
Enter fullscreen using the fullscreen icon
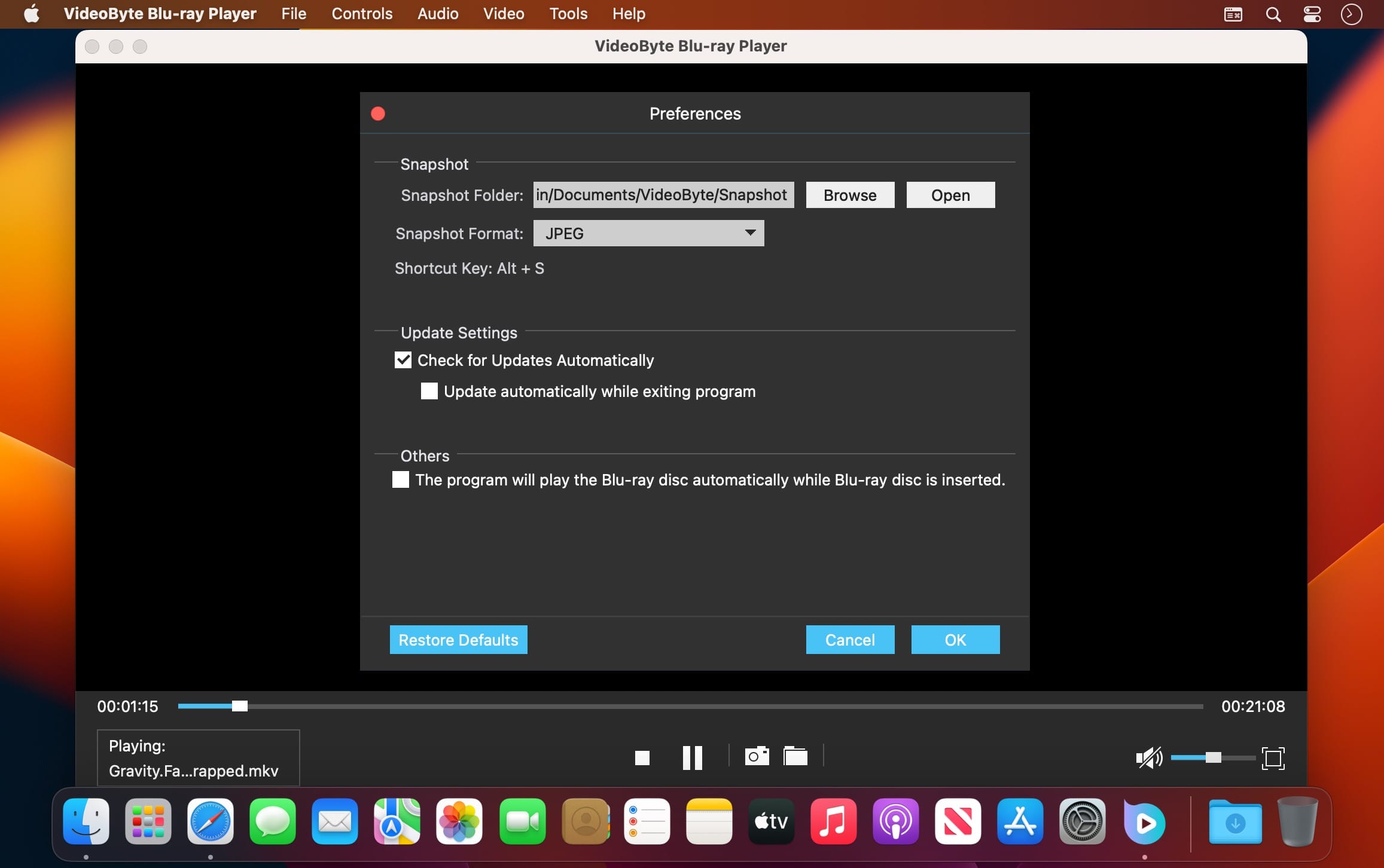[1273, 758]
